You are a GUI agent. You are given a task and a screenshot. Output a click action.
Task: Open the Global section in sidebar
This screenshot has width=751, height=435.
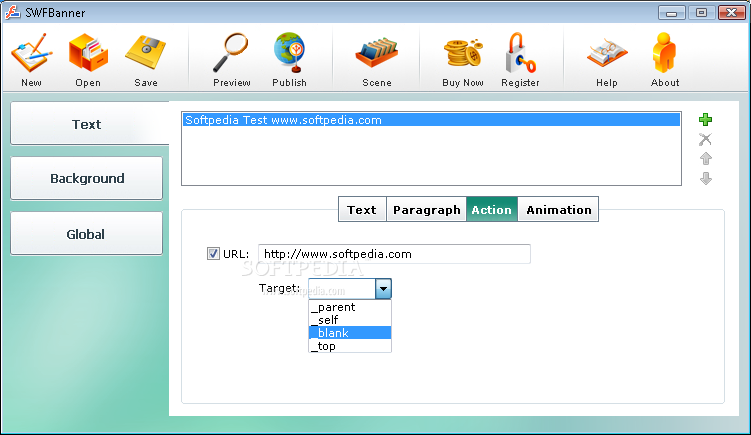point(87,234)
